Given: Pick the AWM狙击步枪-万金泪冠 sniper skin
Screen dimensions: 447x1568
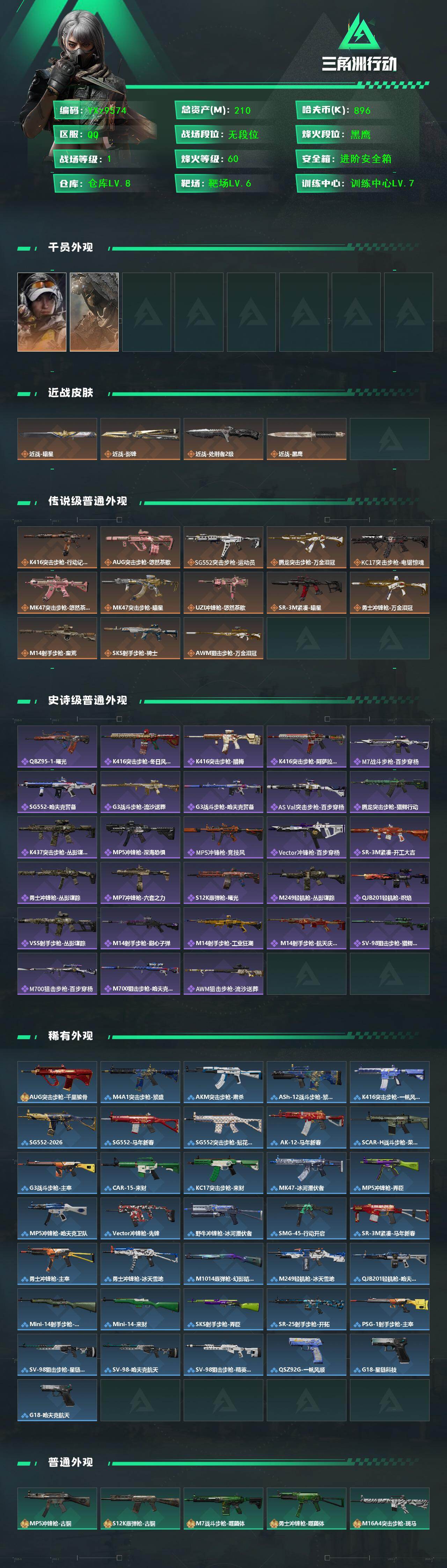Looking at the screenshot, I should (x=223, y=638).
